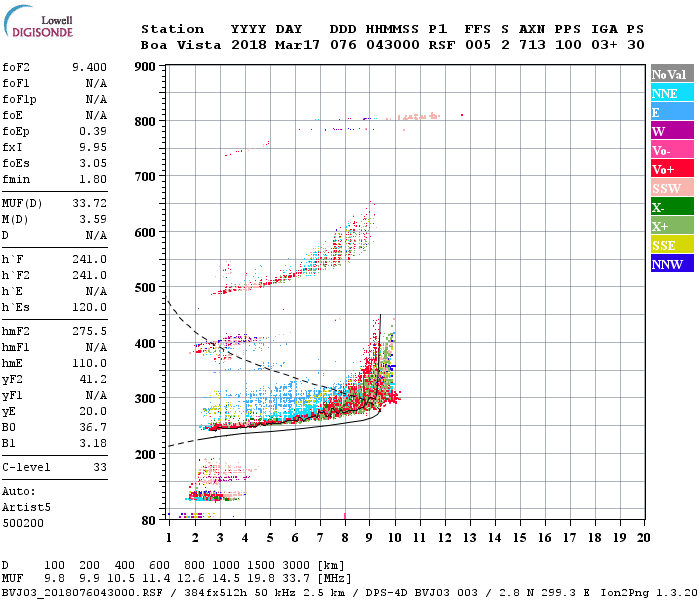
Task: Click the 500200 text under Artist5
Action: pos(23,523)
